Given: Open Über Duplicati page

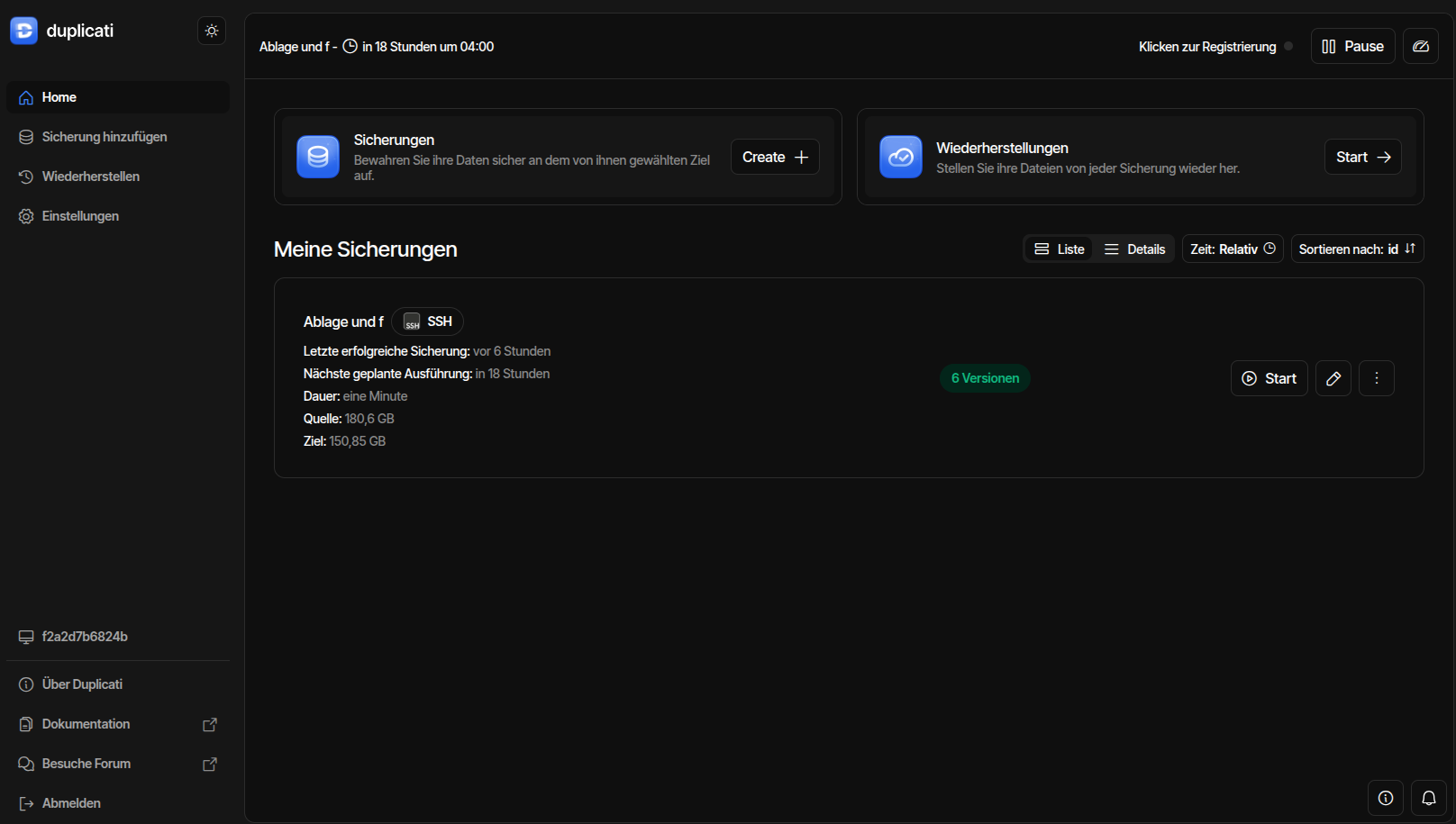Looking at the screenshot, I should point(118,684).
